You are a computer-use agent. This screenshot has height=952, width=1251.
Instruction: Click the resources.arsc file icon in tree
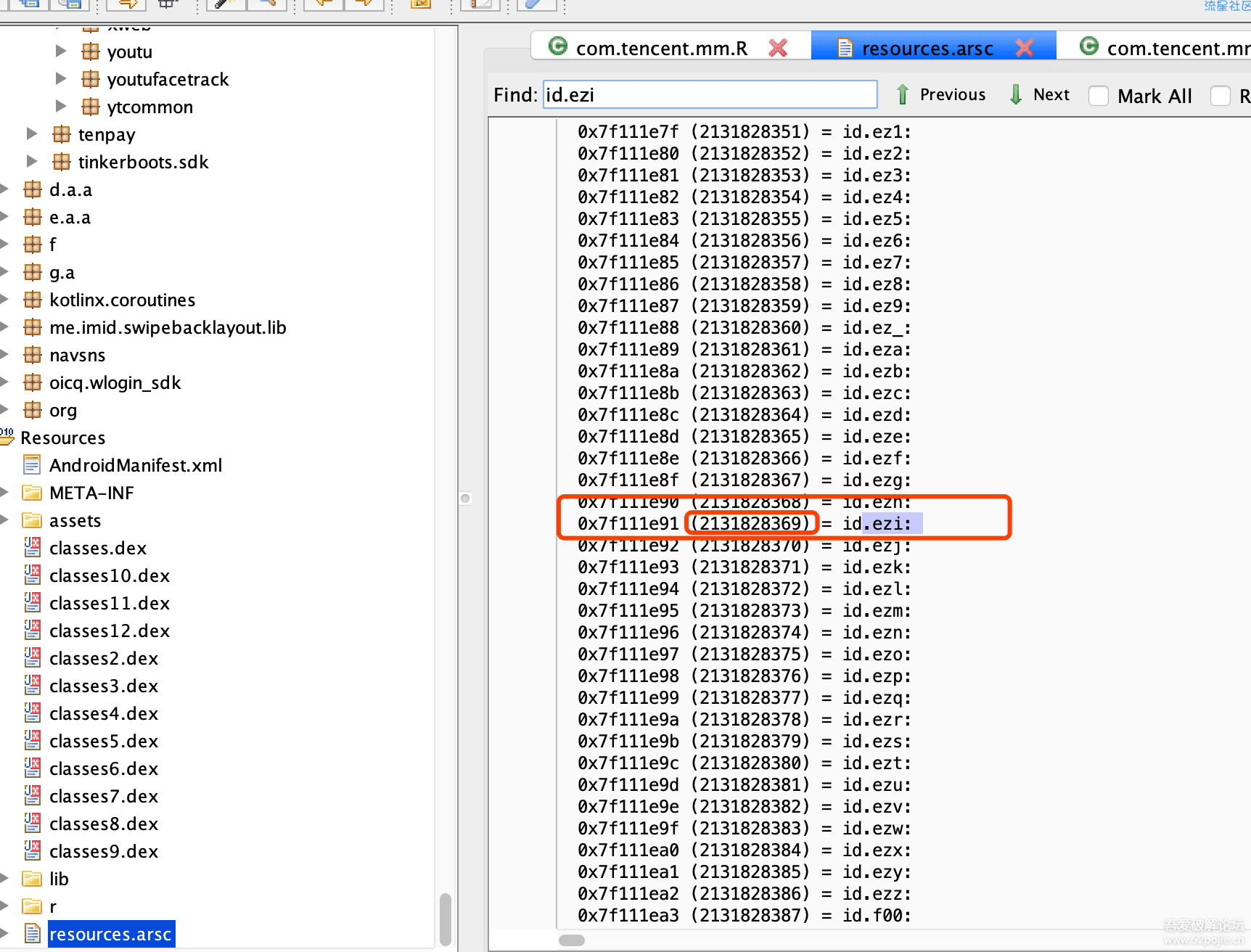click(x=32, y=933)
